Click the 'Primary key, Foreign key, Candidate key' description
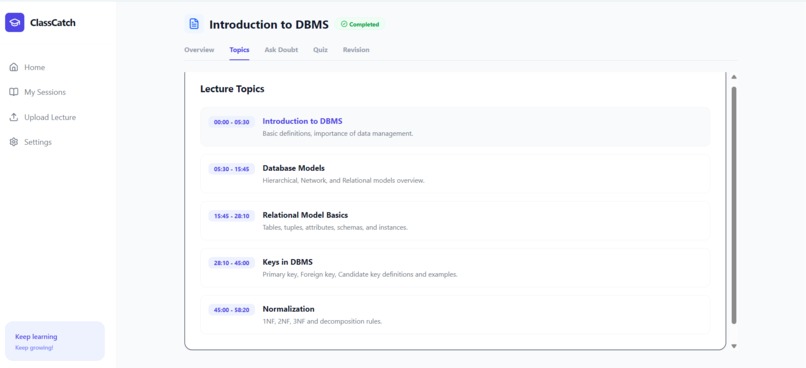Image resolution: width=806 pixels, height=368 pixels. pyautogui.click(x=360, y=274)
